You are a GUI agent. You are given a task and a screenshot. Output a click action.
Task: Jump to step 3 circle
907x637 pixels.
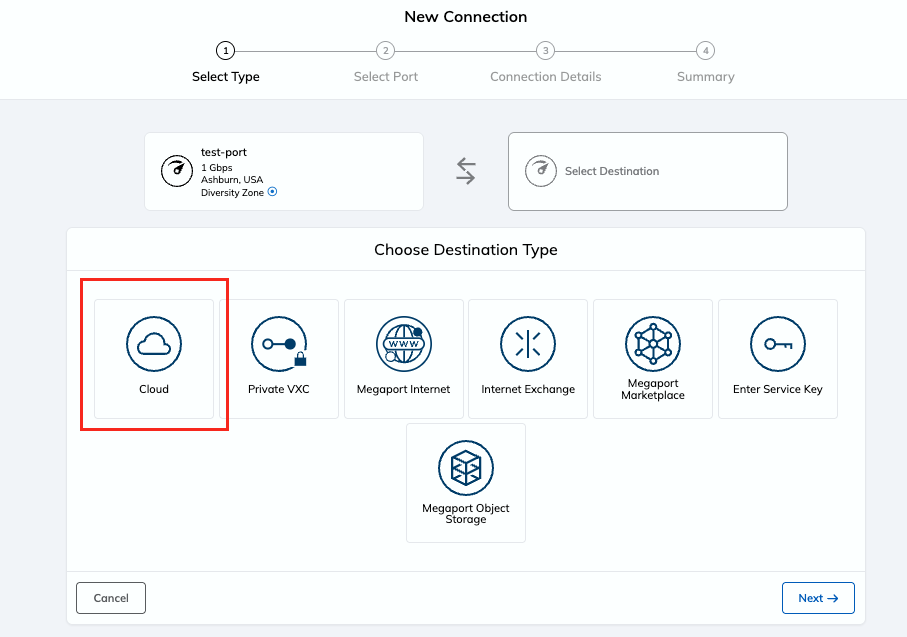pyautogui.click(x=545, y=51)
